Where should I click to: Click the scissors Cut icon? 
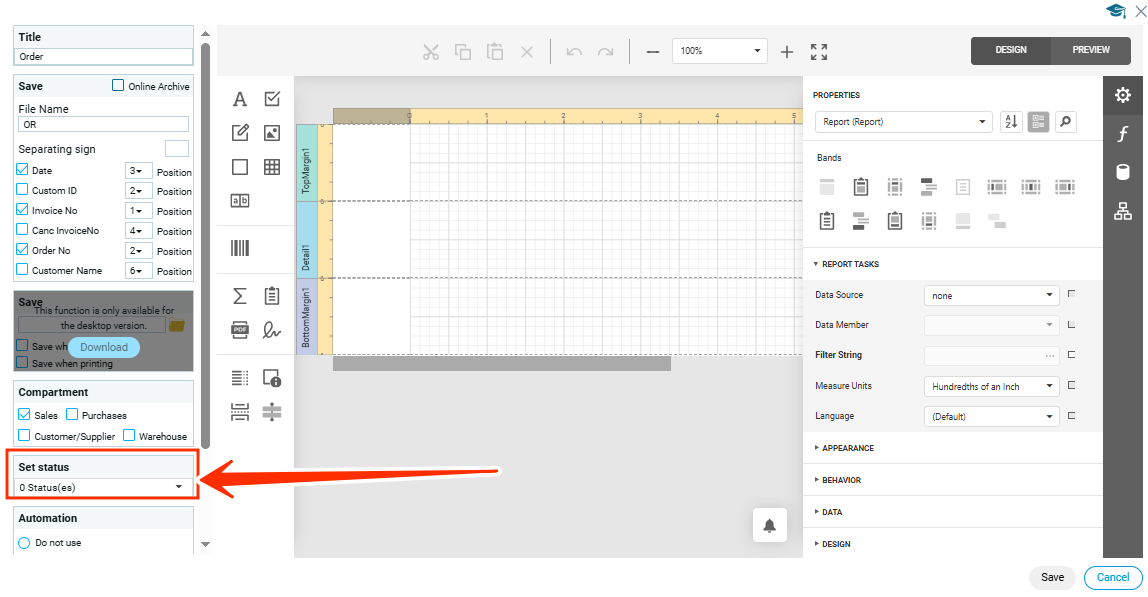click(431, 52)
